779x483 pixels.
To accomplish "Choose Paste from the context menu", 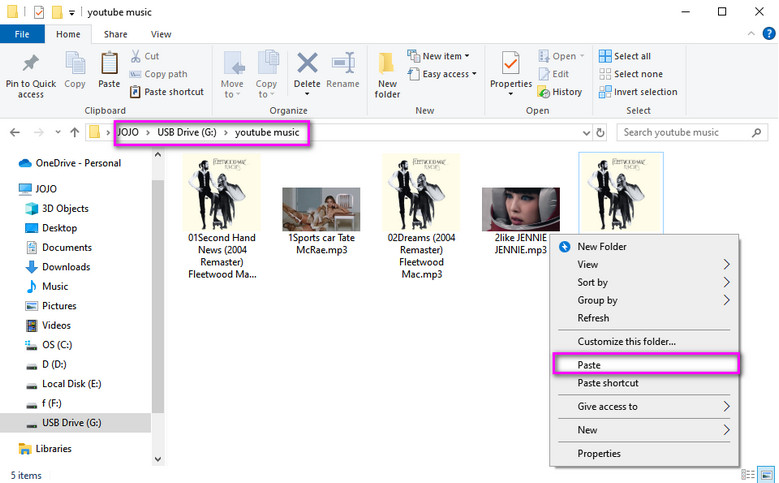I will [646, 365].
